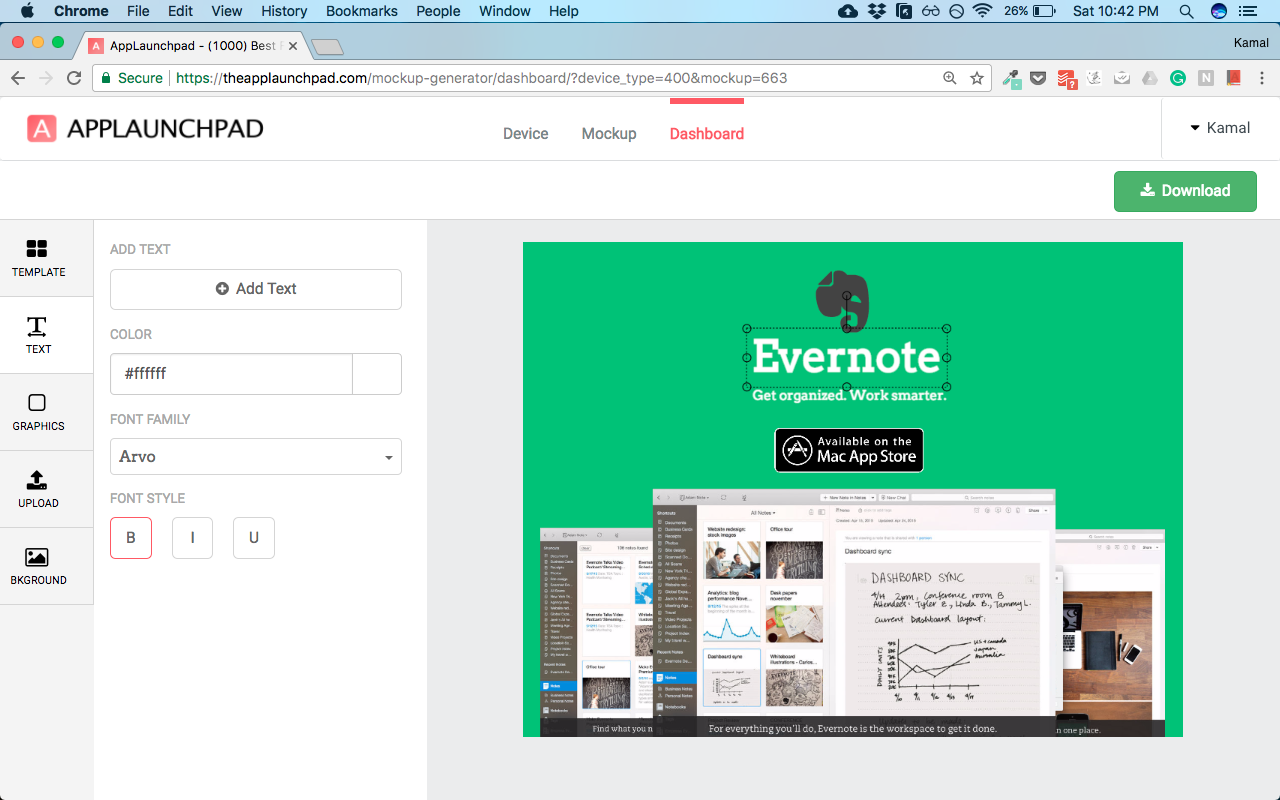
Task: Click the white color swatch
Action: coord(377,374)
